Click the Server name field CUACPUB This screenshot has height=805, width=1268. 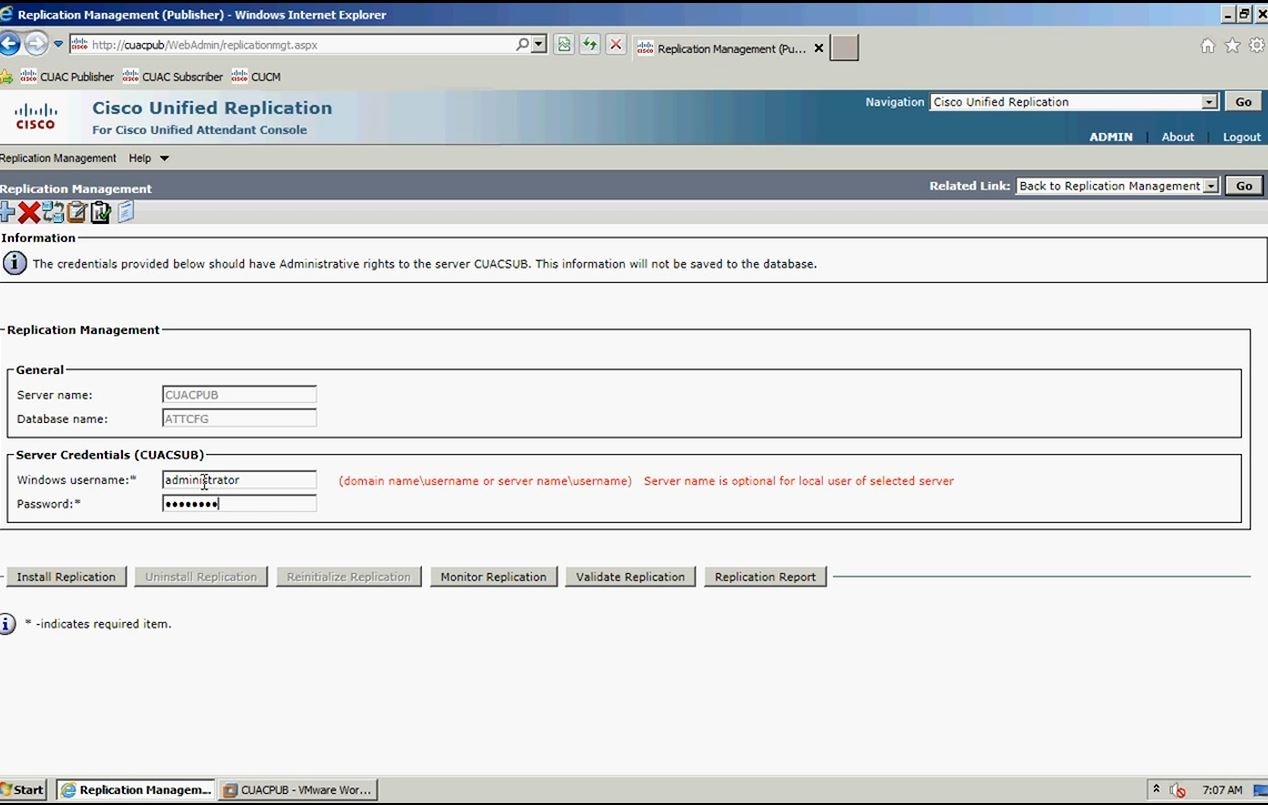[239, 395]
